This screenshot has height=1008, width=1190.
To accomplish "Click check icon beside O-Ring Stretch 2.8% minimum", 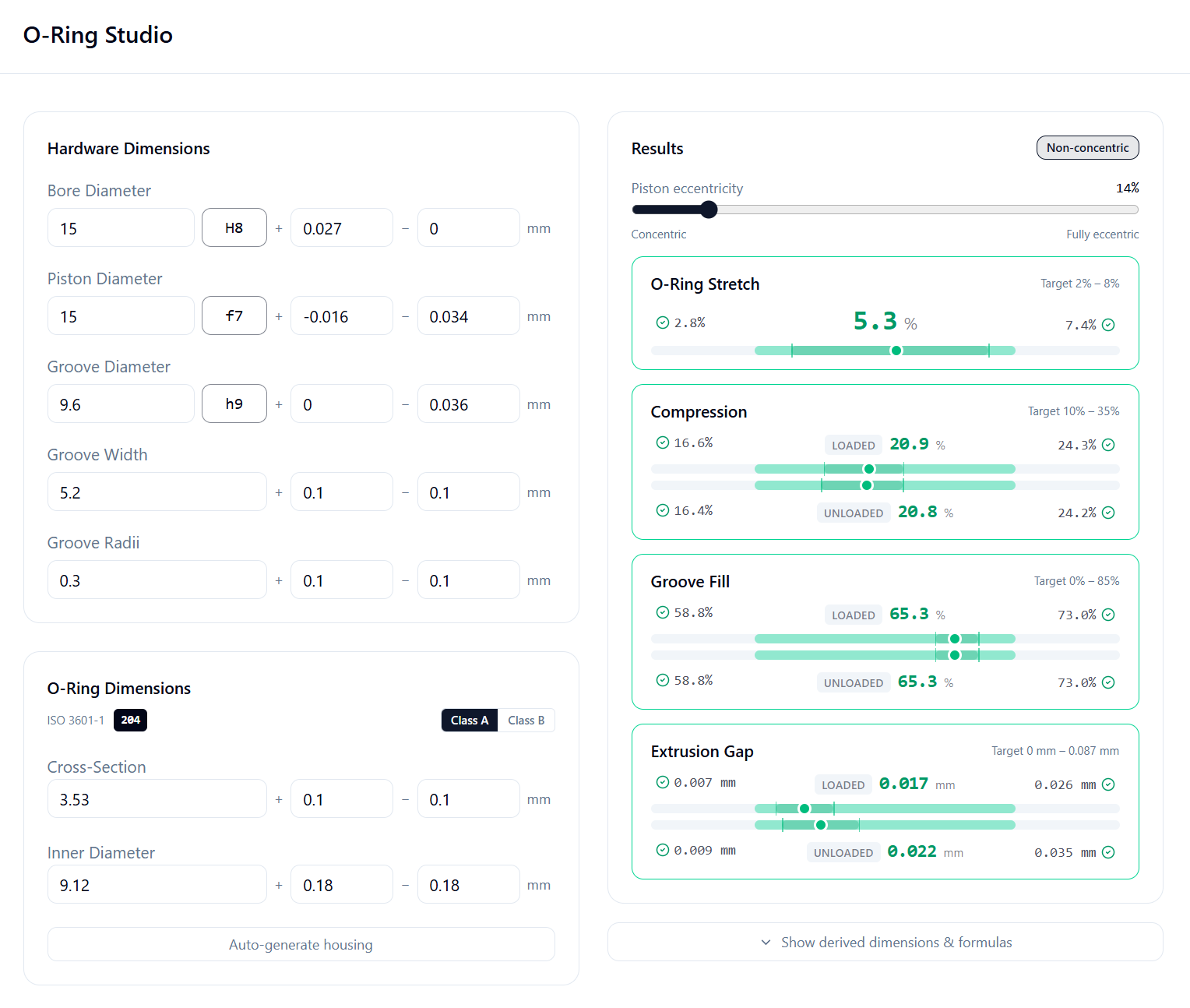I will coord(662,322).
